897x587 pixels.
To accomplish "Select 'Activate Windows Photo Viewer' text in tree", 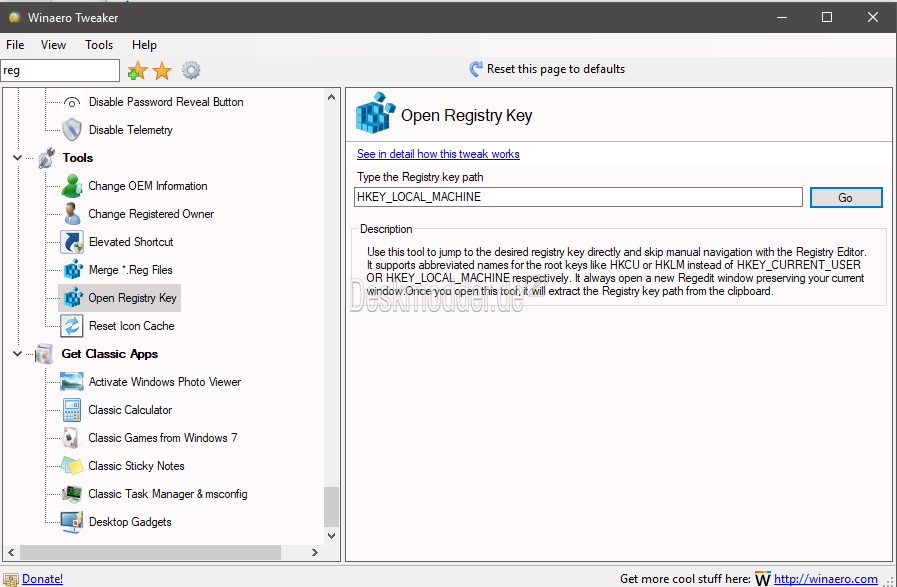I will 165,382.
